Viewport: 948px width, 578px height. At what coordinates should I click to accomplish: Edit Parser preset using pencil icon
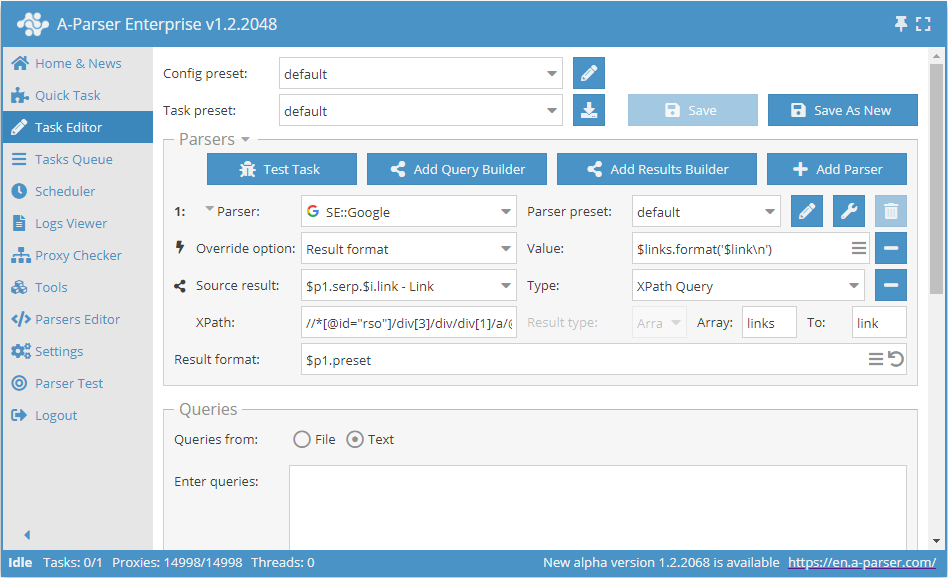click(x=806, y=211)
